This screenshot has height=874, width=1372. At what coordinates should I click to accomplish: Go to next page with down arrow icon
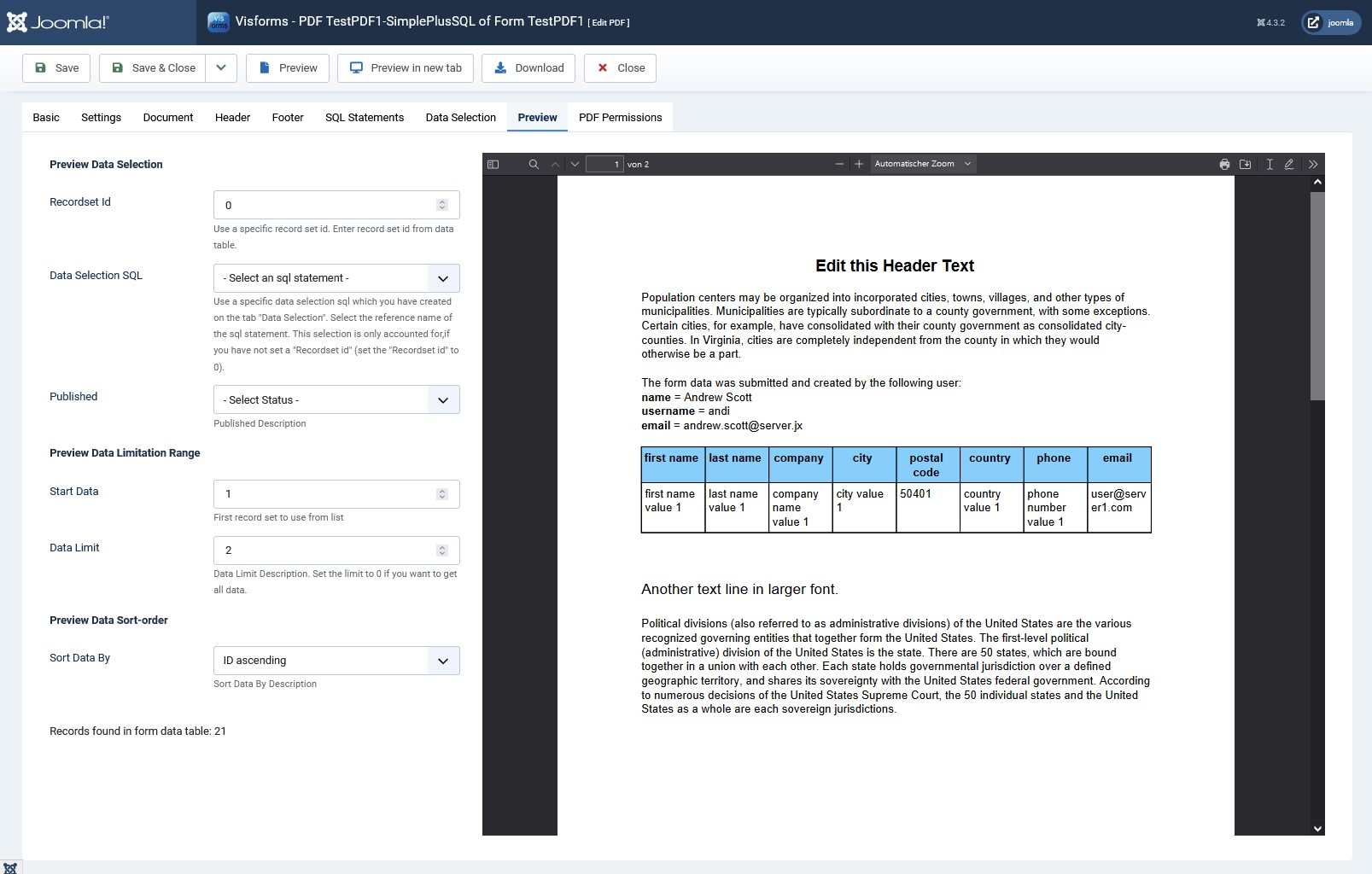[575, 163]
